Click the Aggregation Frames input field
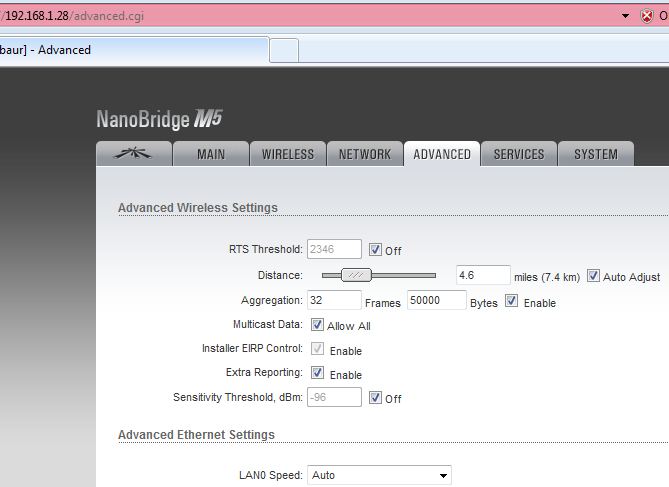The width and height of the screenshot is (669, 487). click(x=334, y=300)
